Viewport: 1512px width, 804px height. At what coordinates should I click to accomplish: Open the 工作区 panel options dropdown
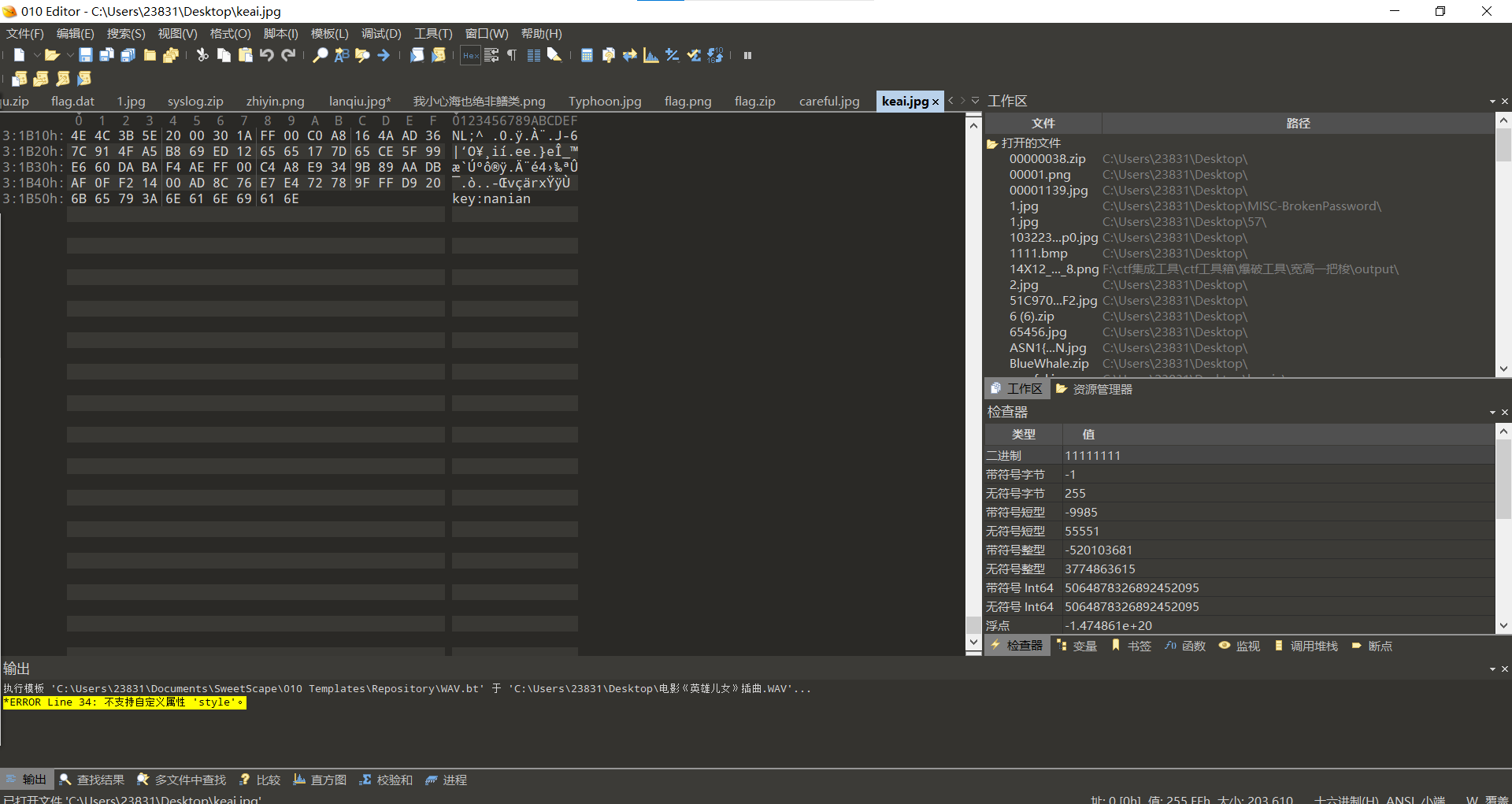1492,102
